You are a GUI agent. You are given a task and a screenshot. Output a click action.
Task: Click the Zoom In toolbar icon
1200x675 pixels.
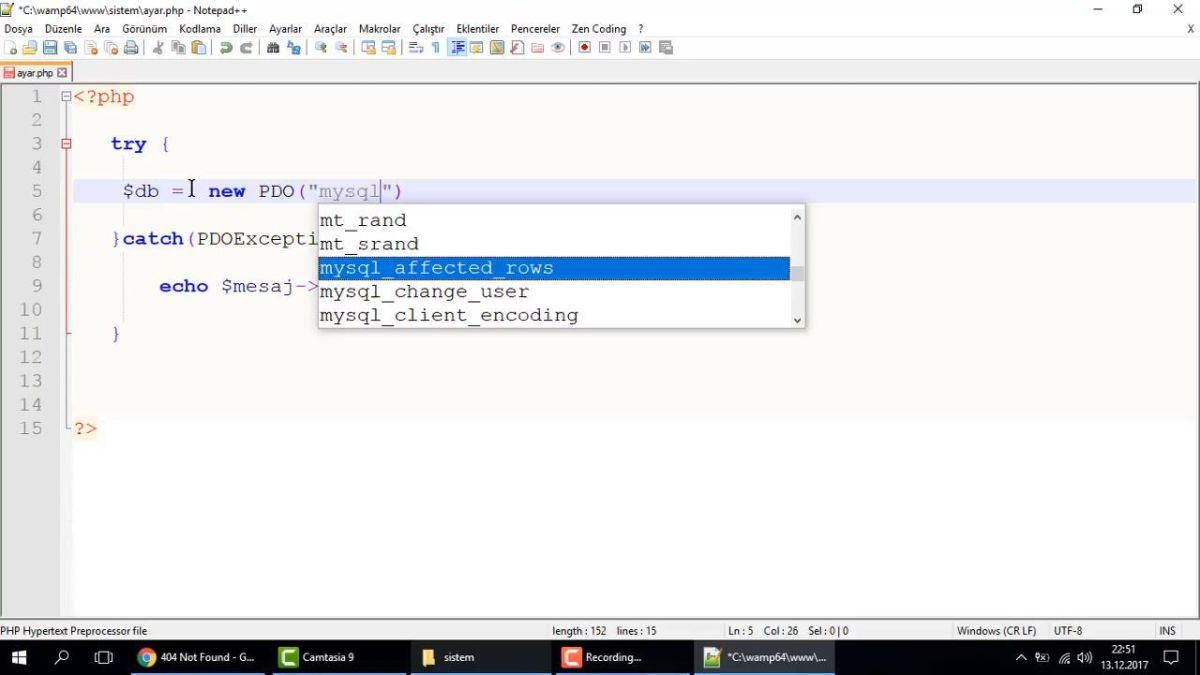[x=321, y=47]
